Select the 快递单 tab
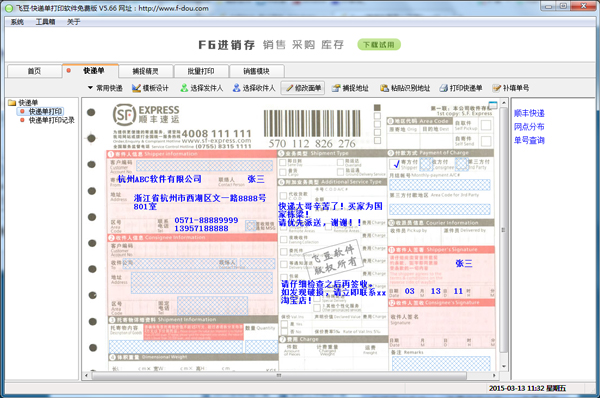The width and height of the screenshot is (600, 398). [x=91, y=70]
